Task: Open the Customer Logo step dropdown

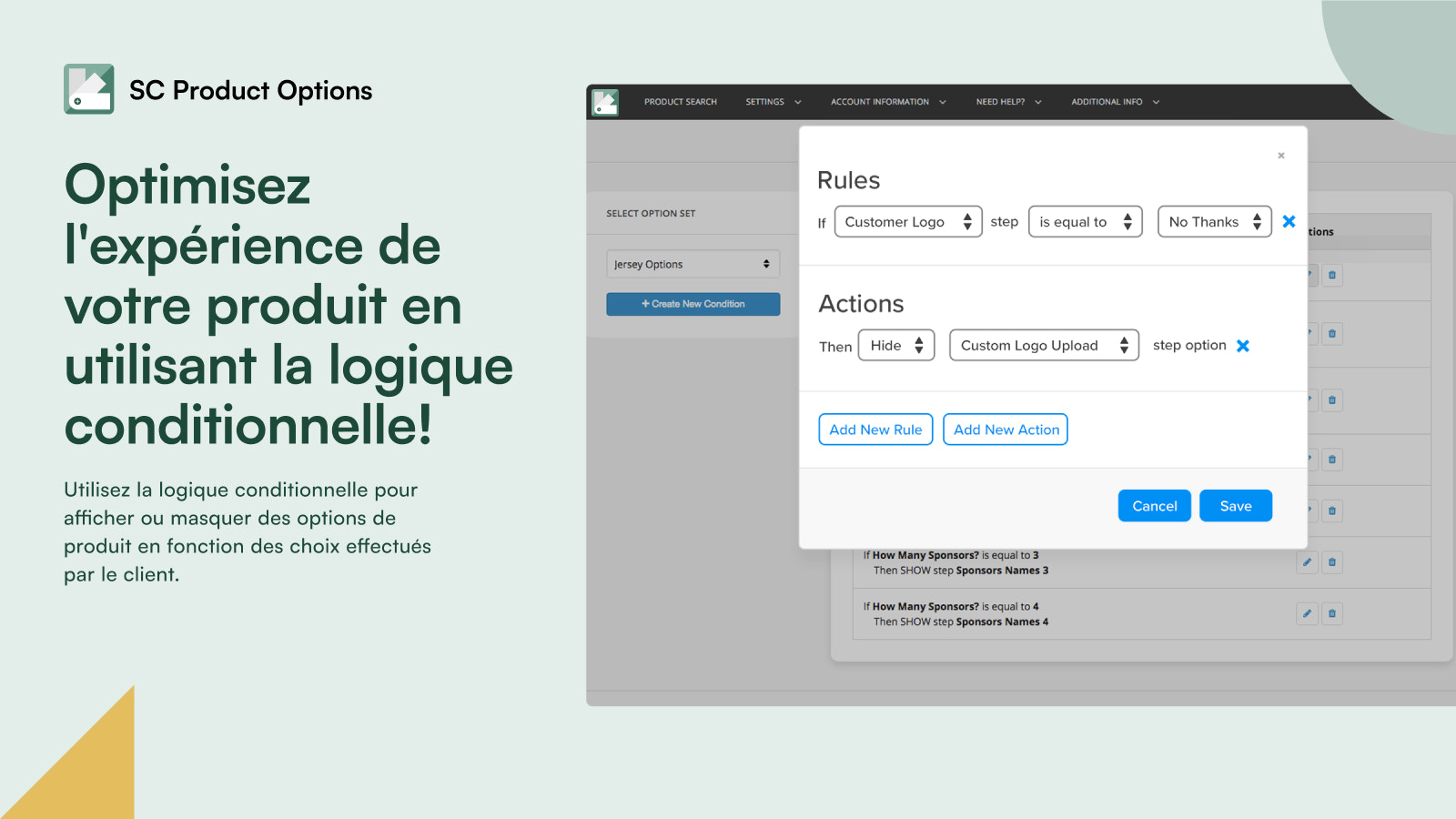Action: [908, 221]
